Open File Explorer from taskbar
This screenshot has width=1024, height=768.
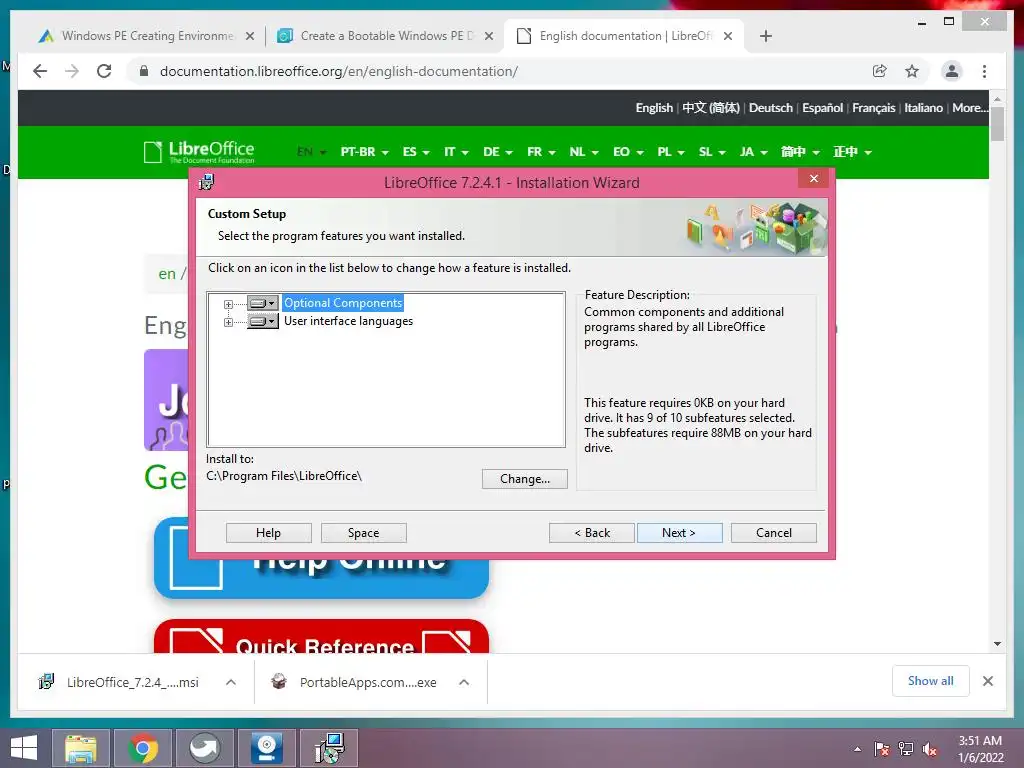pyautogui.click(x=80, y=748)
